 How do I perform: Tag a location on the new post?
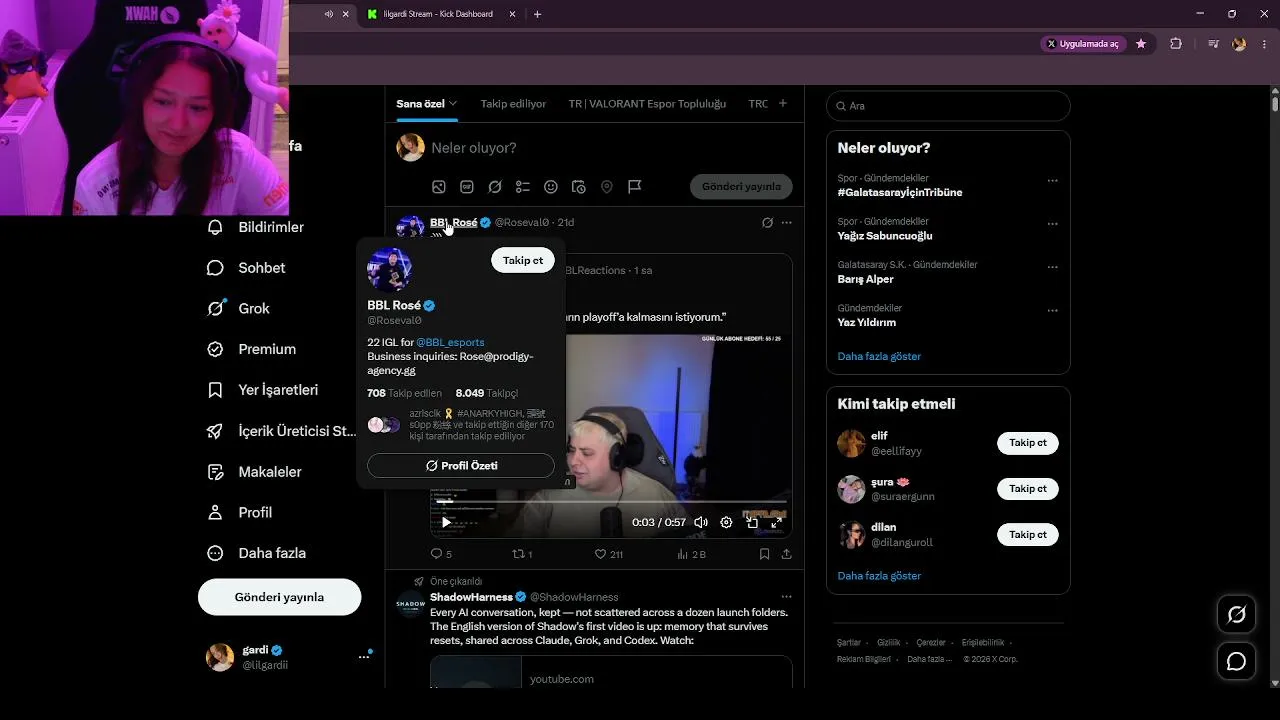coord(606,187)
